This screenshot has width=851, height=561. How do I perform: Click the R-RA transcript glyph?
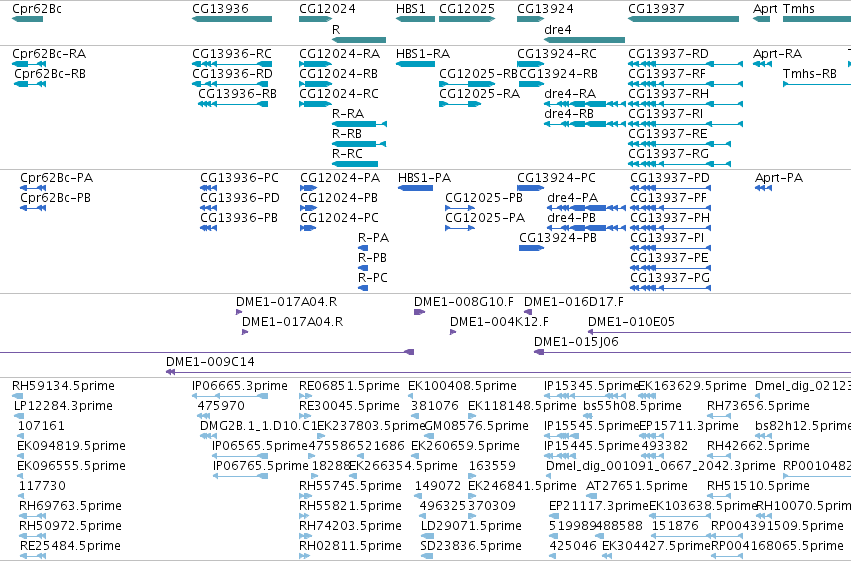(359, 124)
